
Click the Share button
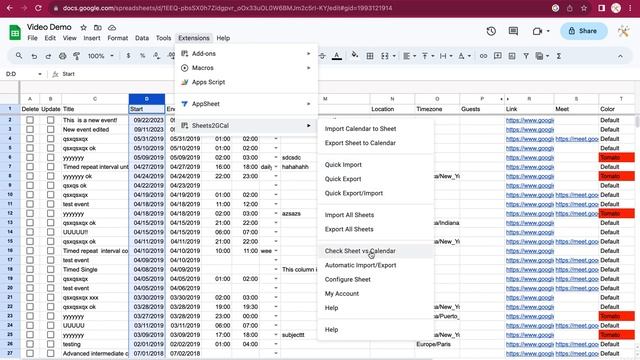point(584,31)
